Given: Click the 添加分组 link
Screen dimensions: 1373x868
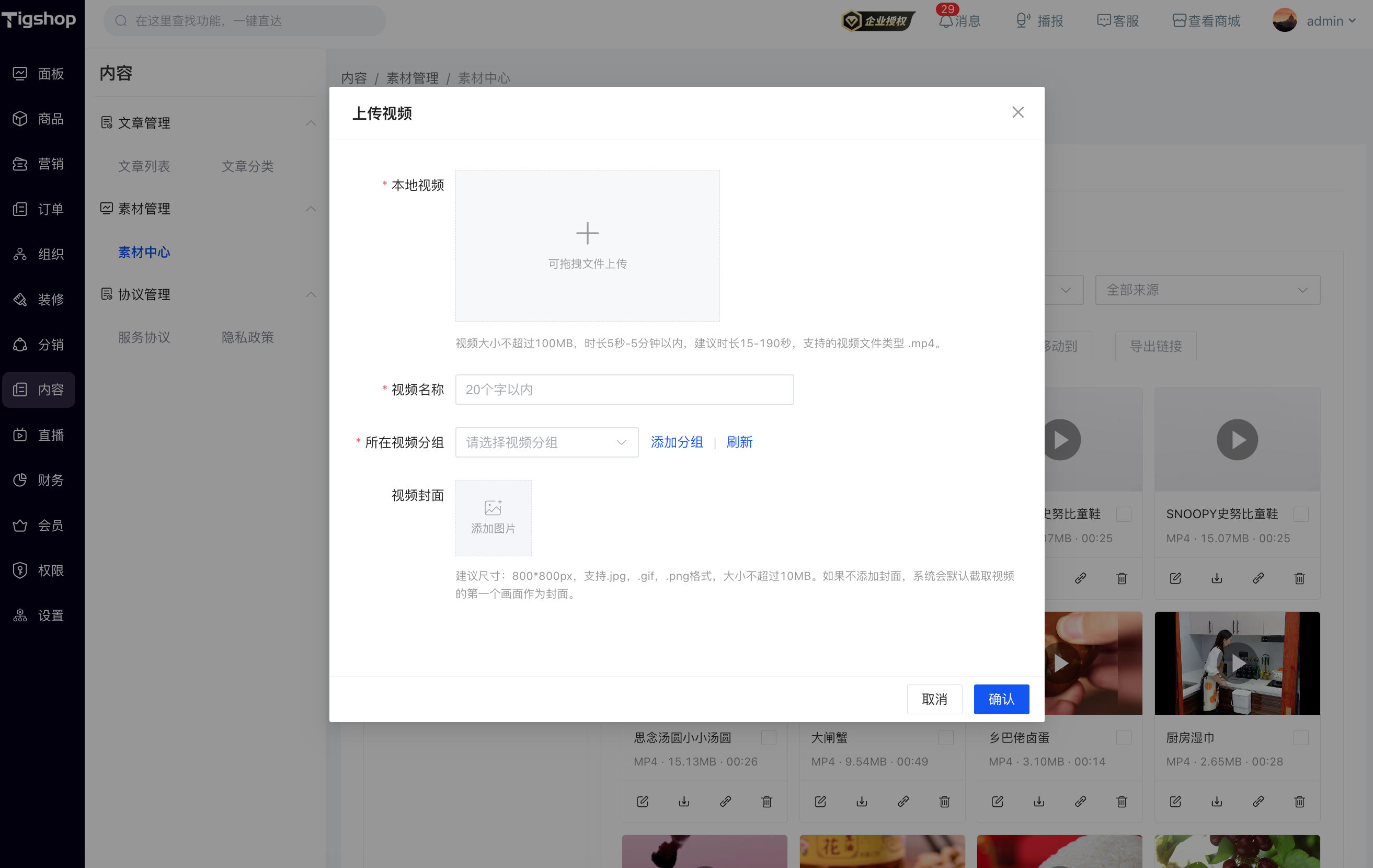Looking at the screenshot, I should click(x=677, y=442).
